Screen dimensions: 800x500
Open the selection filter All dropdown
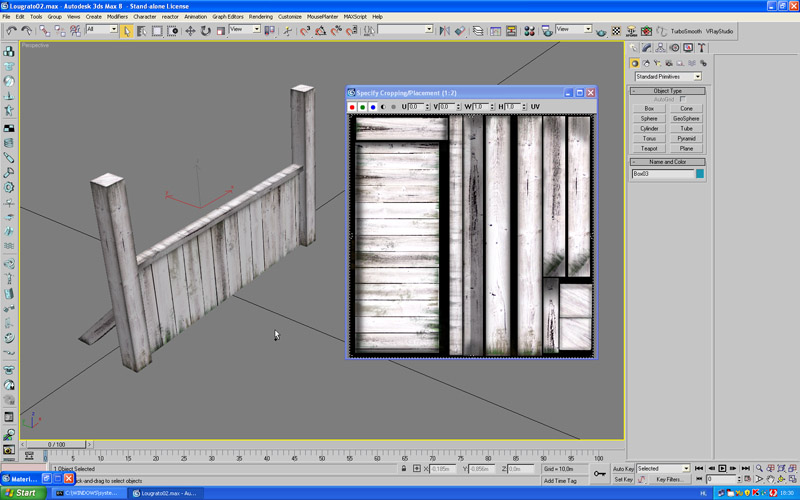coord(115,30)
